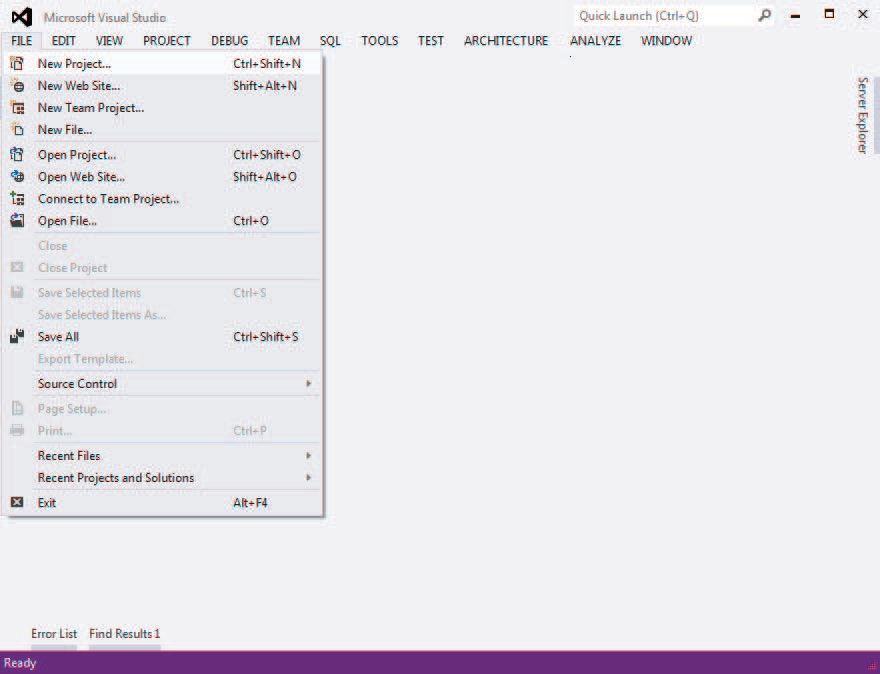
Task: Click the Open File folder icon
Action: [17, 220]
